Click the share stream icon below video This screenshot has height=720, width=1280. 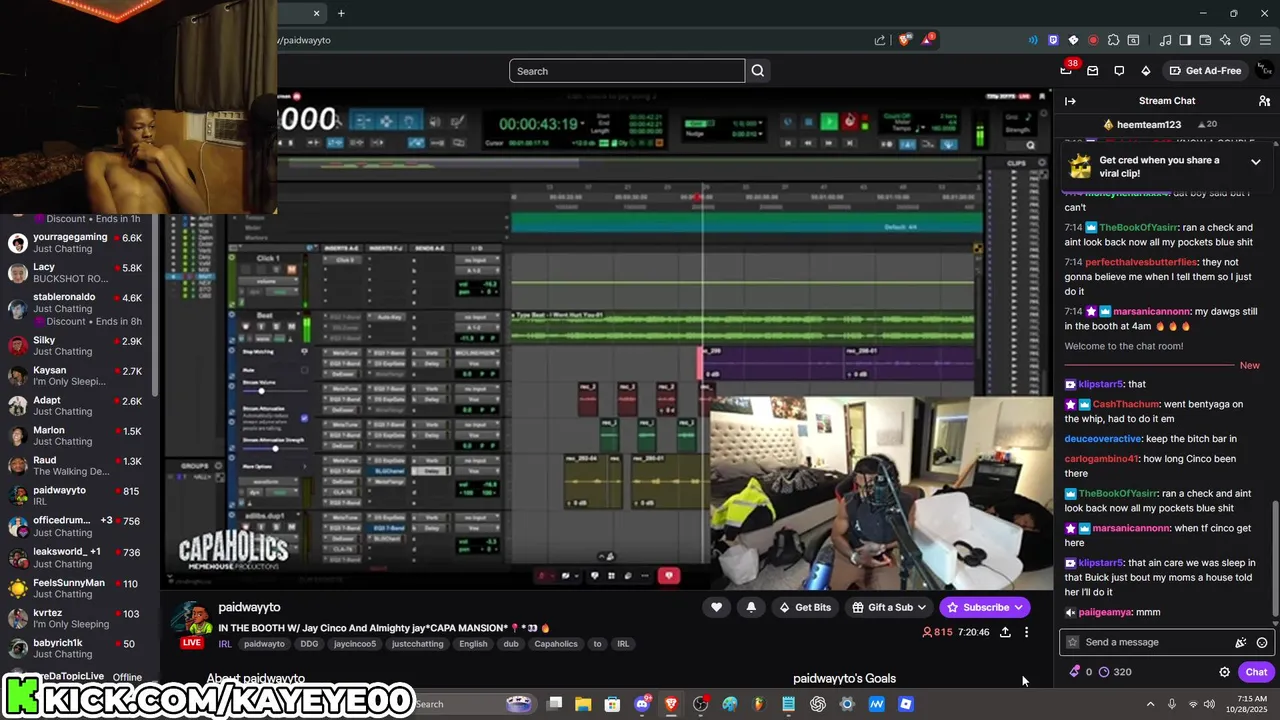(x=1005, y=632)
